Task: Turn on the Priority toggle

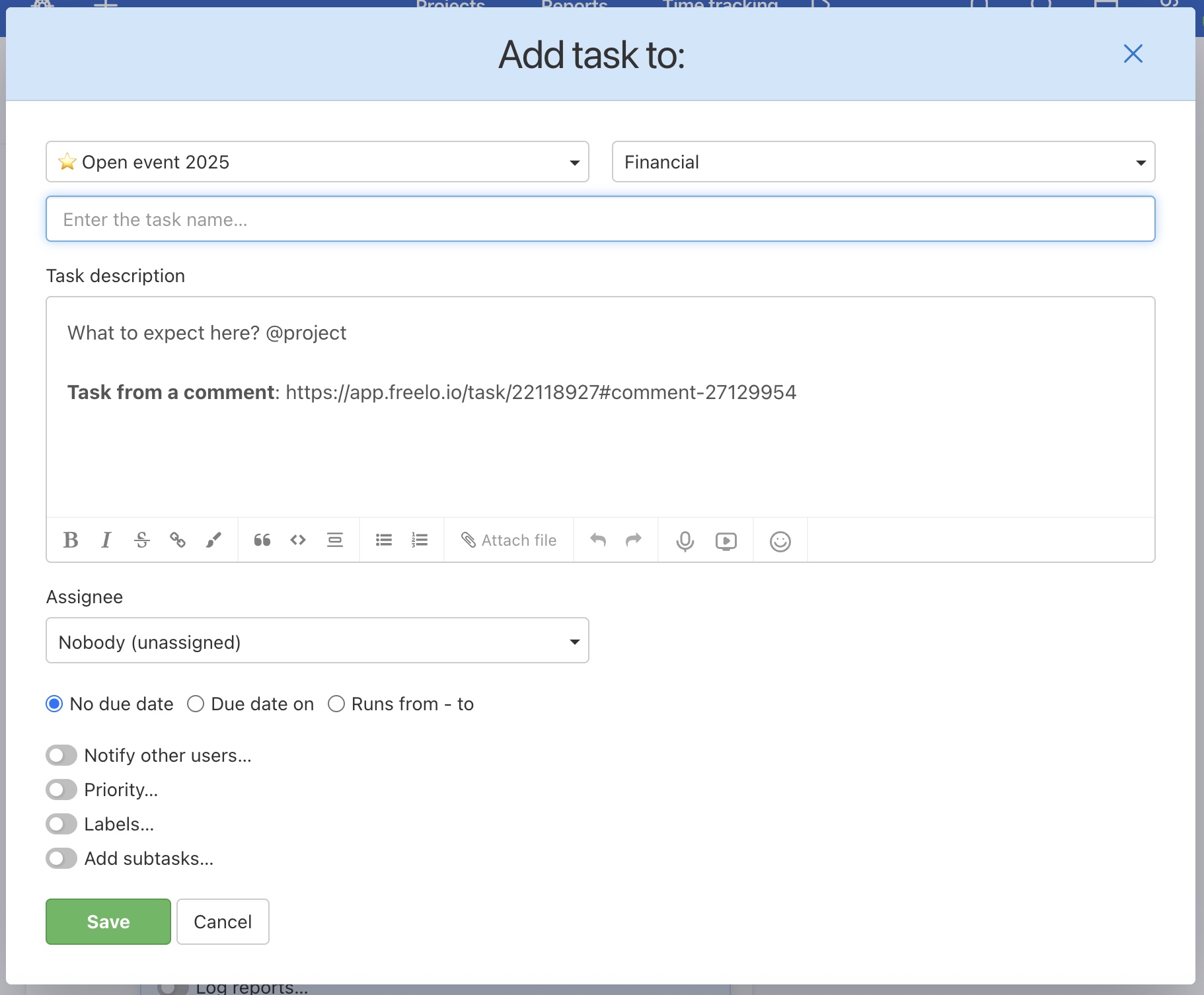Action: click(61, 790)
